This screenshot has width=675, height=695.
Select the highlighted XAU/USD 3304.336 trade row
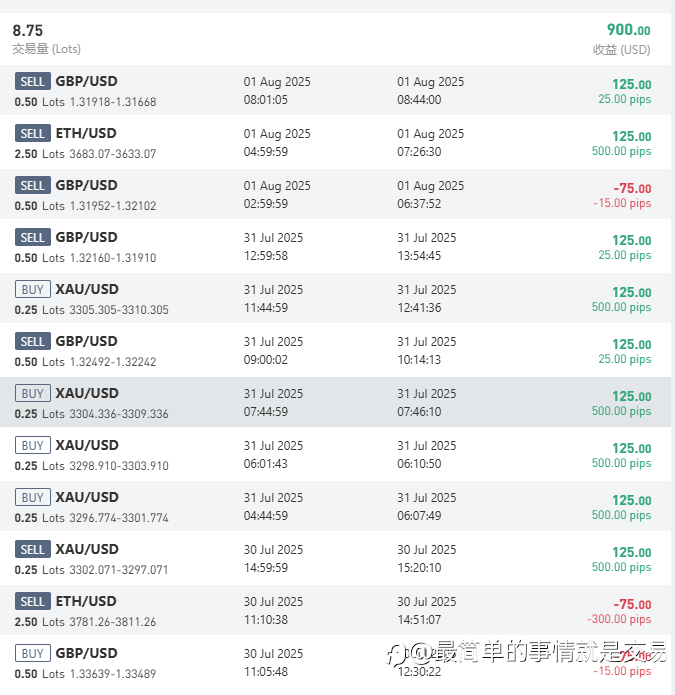[337, 402]
